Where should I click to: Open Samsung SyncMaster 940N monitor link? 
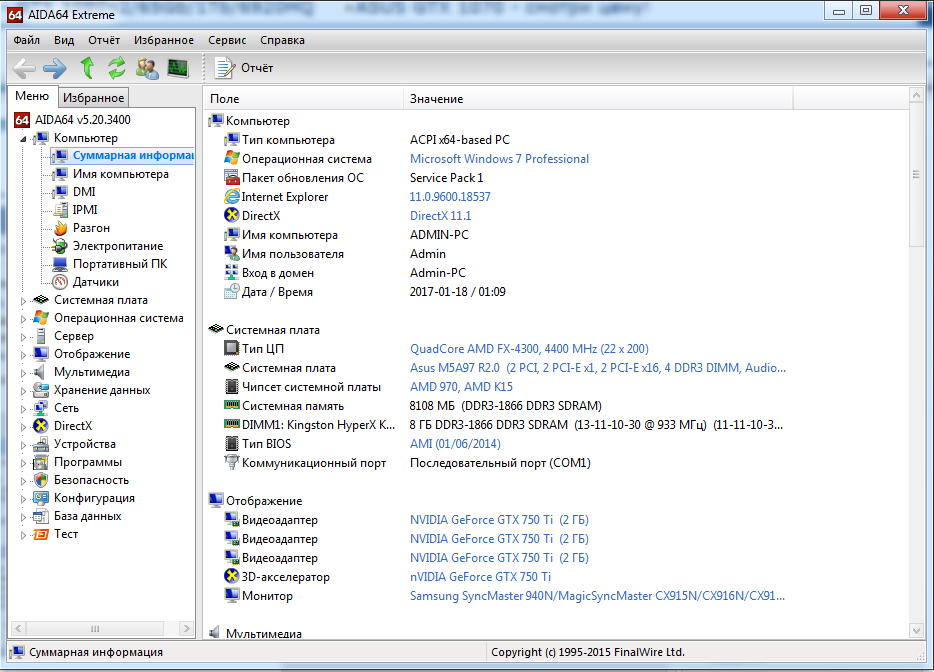coord(597,596)
